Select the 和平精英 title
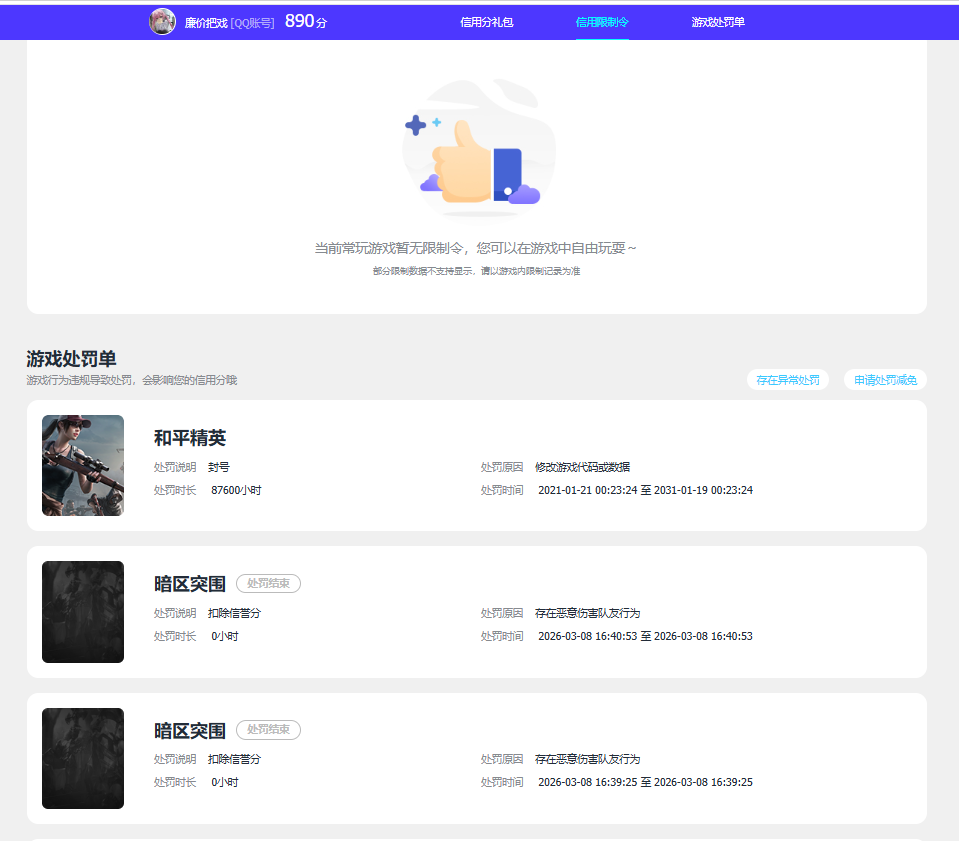This screenshot has width=959, height=841. point(190,438)
